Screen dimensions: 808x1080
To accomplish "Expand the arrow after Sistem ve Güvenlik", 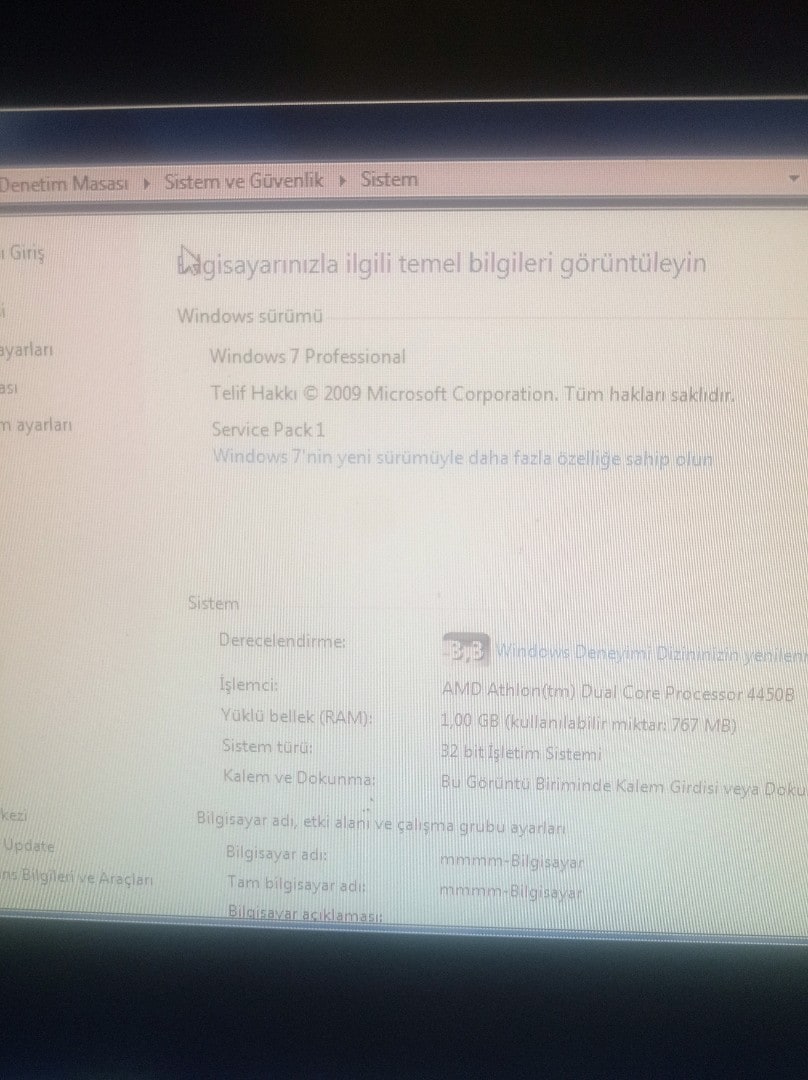I will point(342,182).
